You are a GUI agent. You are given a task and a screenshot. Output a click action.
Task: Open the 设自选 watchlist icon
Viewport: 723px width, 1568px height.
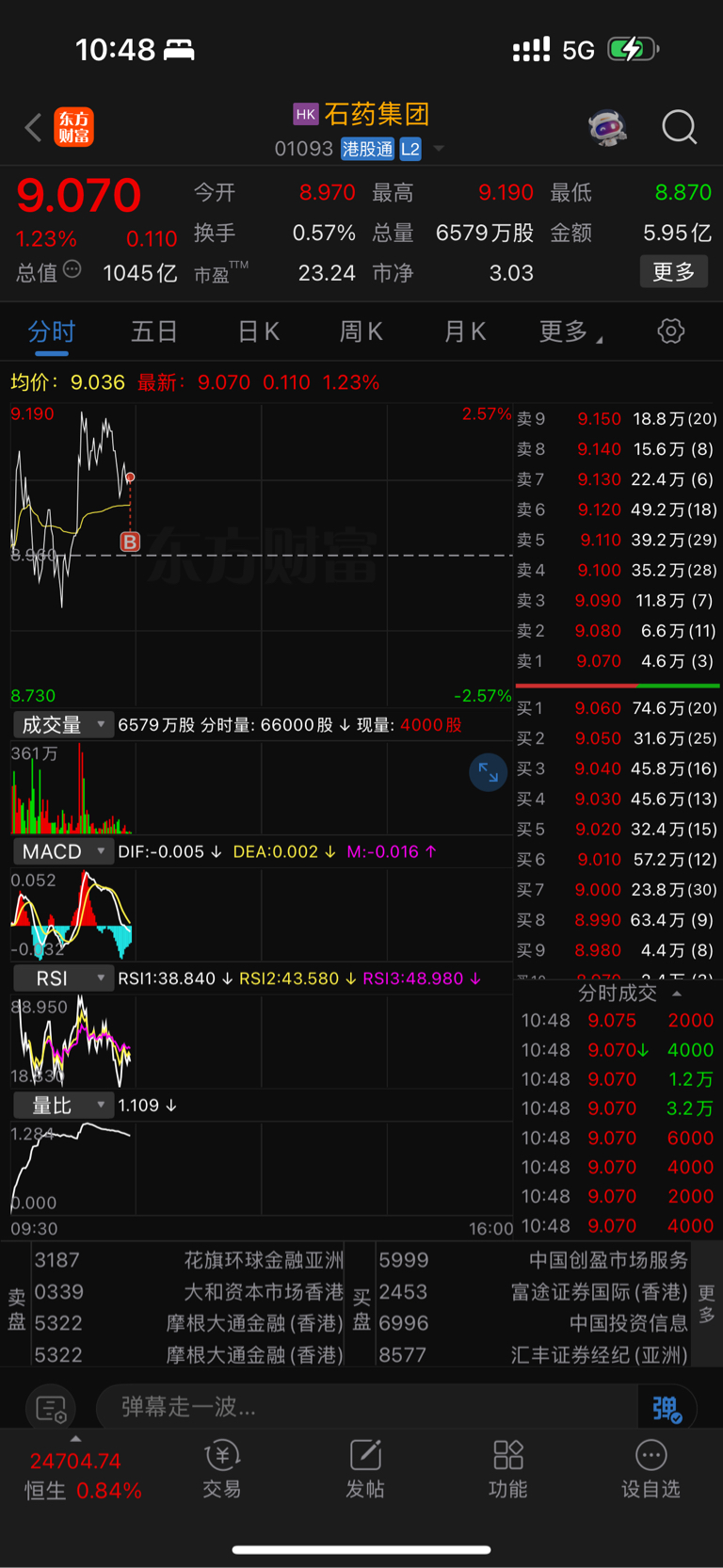click(651, 1469)
